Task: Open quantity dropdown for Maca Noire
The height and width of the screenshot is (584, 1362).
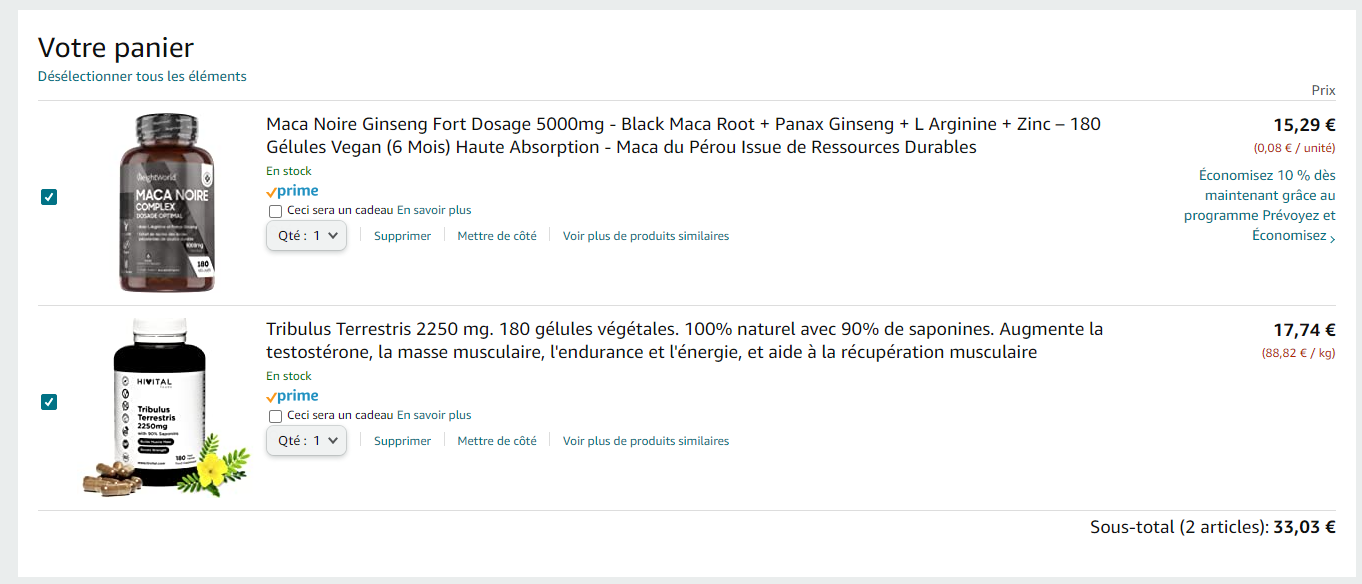Action: [x=306, y=236]
